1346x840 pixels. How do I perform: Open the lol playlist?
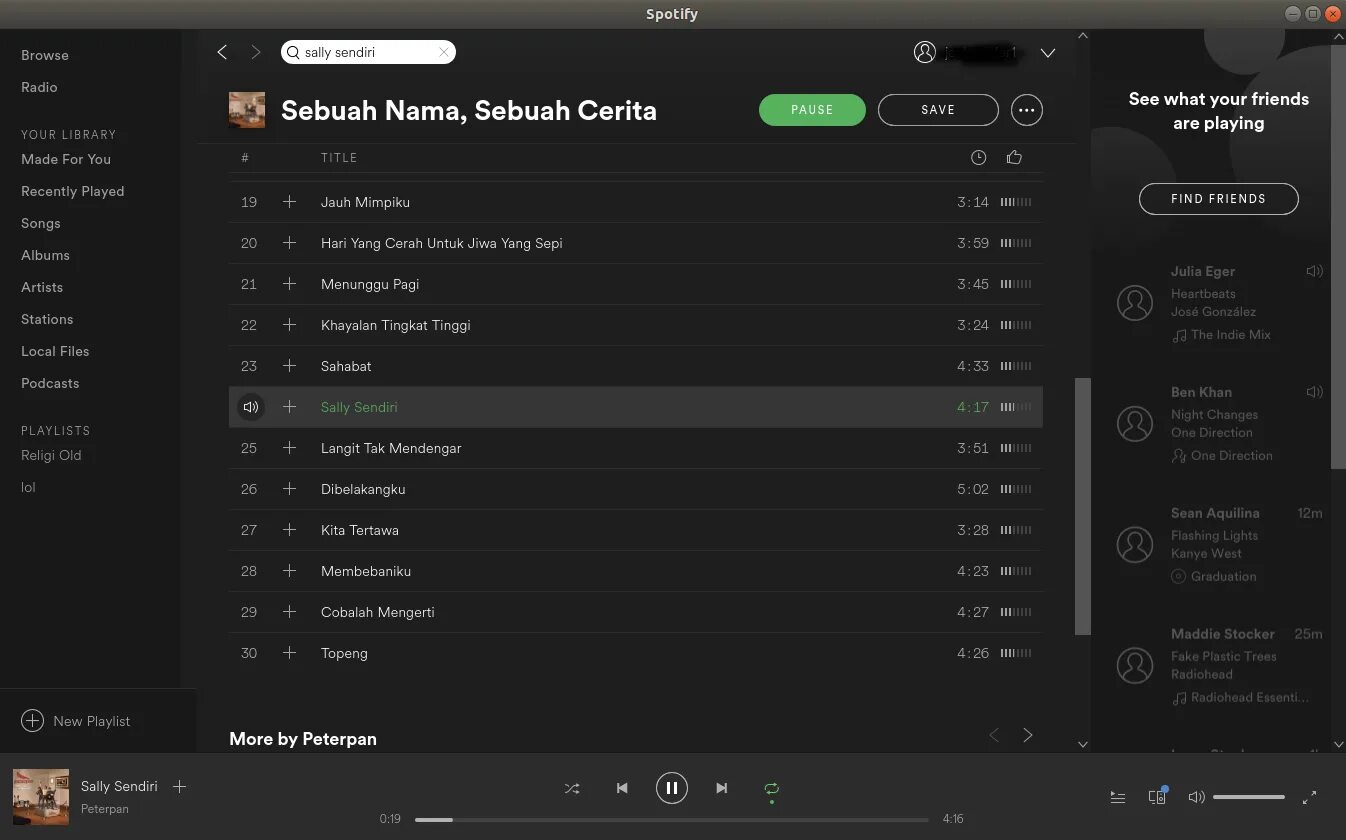pos(28,487)
